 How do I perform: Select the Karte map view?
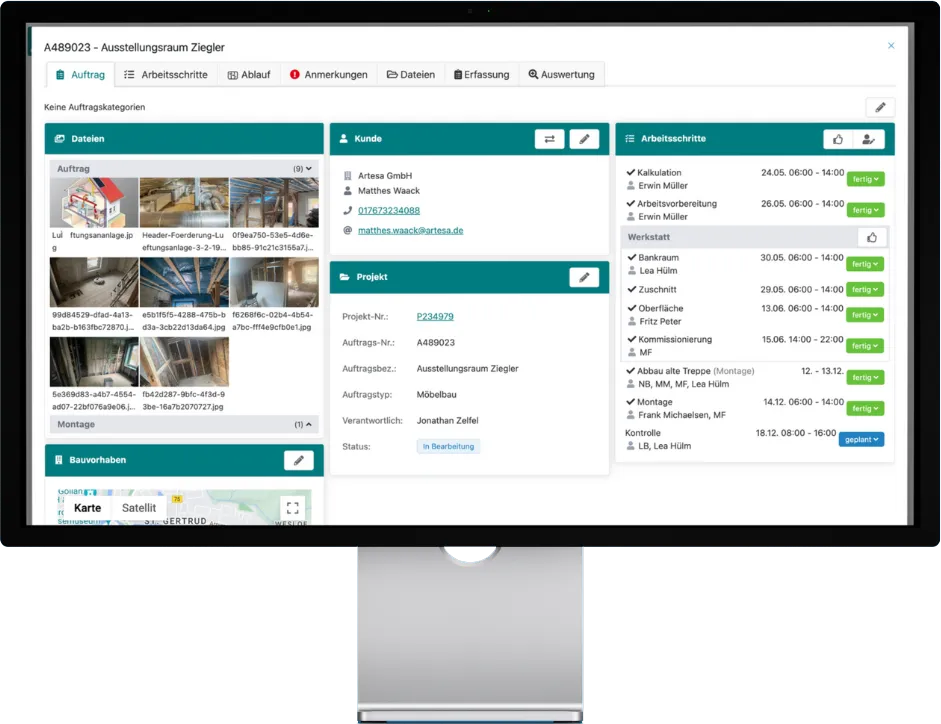(x=88, y=508)
